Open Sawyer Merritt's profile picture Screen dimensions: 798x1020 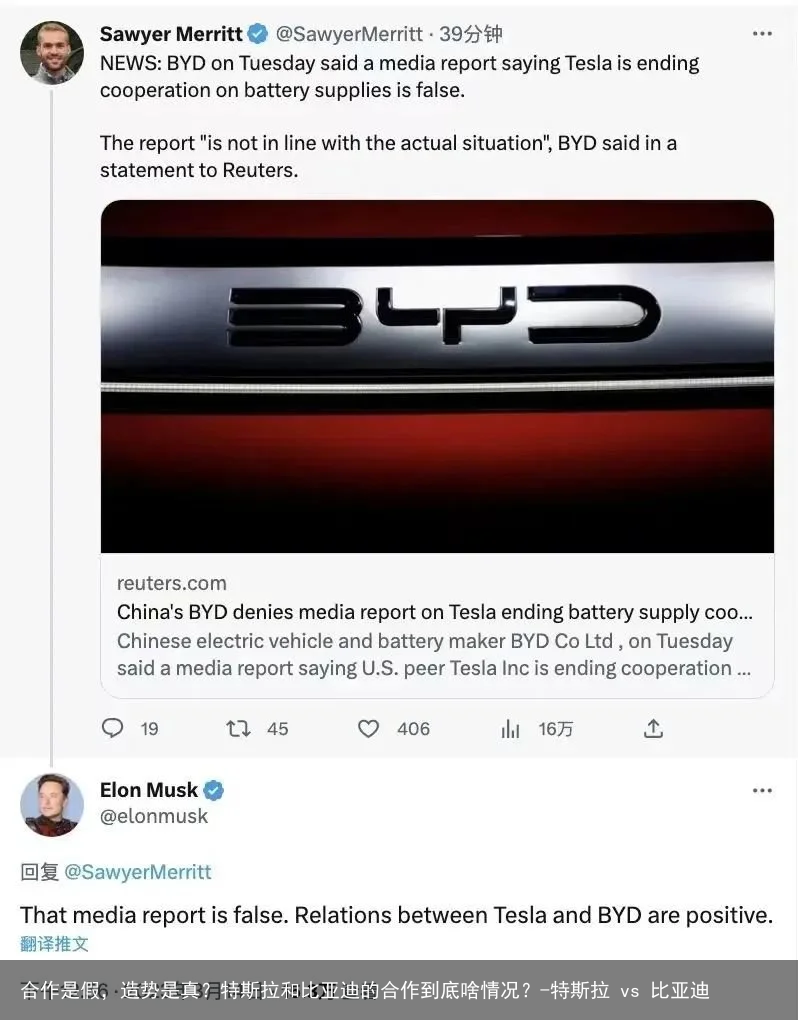tap(52, 52)
